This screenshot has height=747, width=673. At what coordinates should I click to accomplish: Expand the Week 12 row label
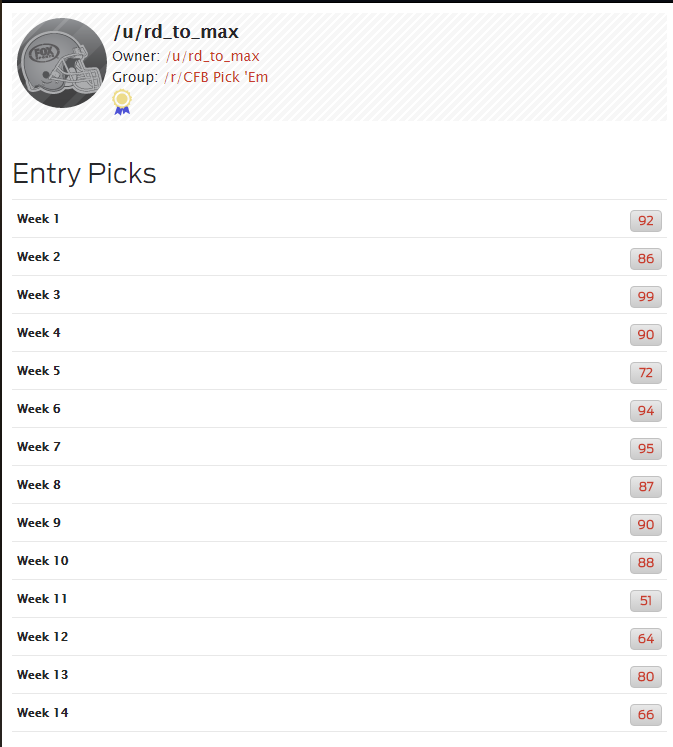click(x=43, y=637)
